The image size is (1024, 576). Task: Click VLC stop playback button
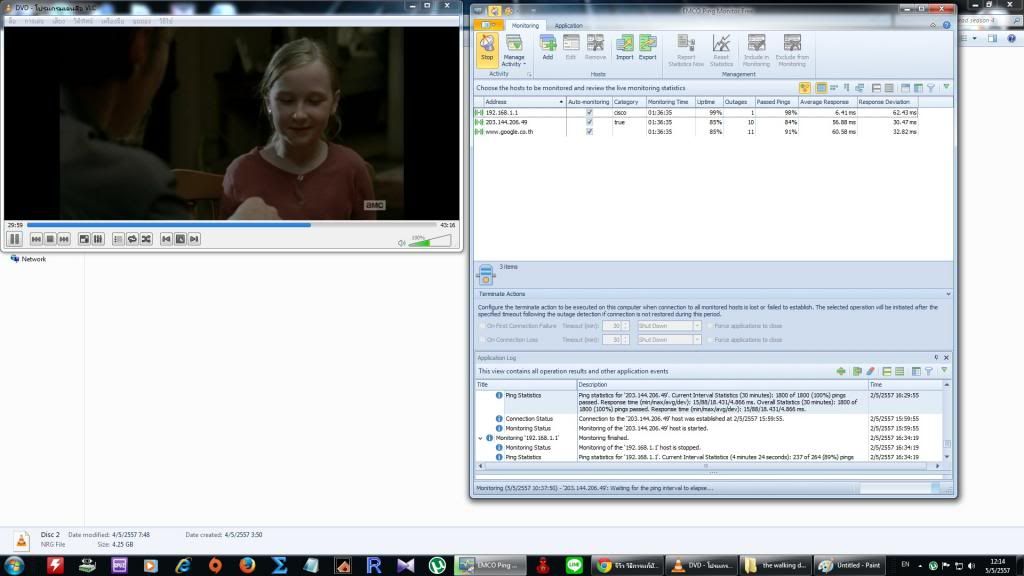tap(50, 239)
